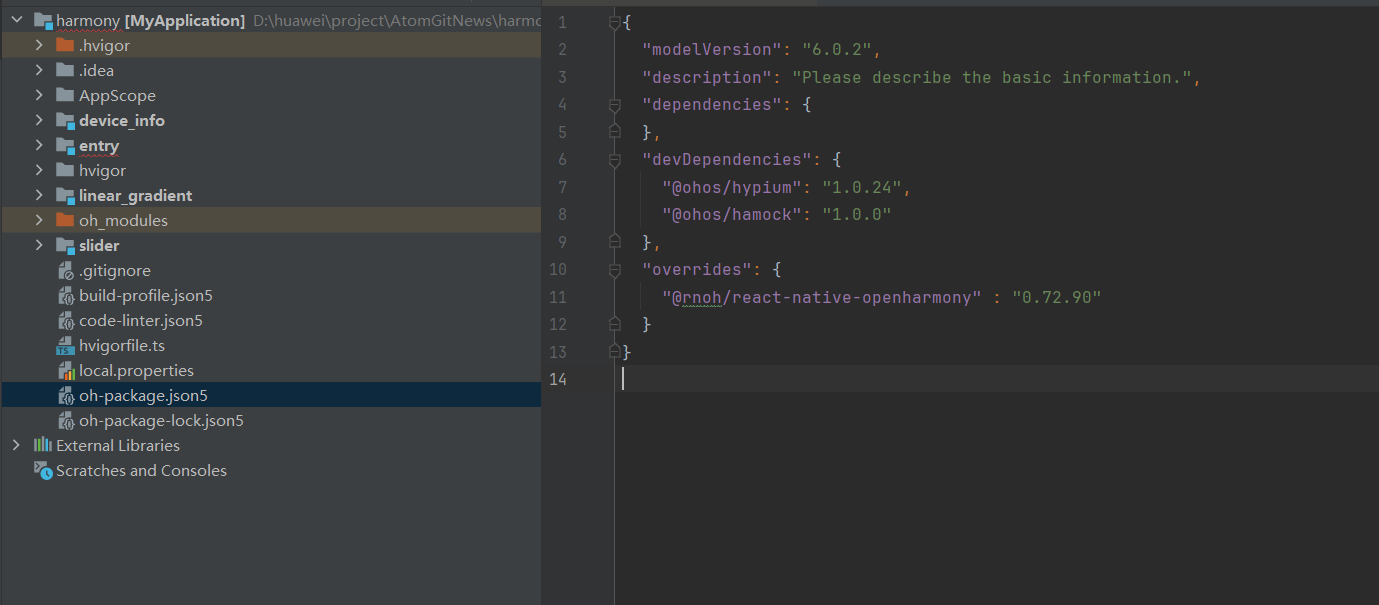Viewport: 1379px width, 605px height.
Task: Click the "1.0.24" version value
Action: [861, 187]
